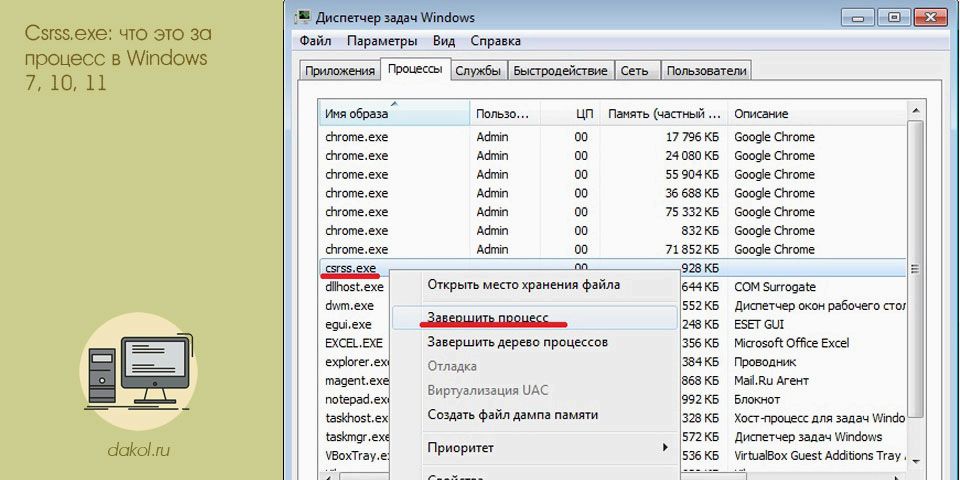Click the Блокнот description cell

tap(757, 399)
